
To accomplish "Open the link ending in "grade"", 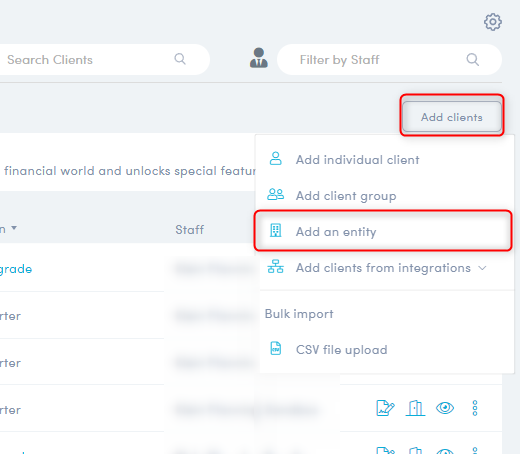I will (x=16, y=269).
